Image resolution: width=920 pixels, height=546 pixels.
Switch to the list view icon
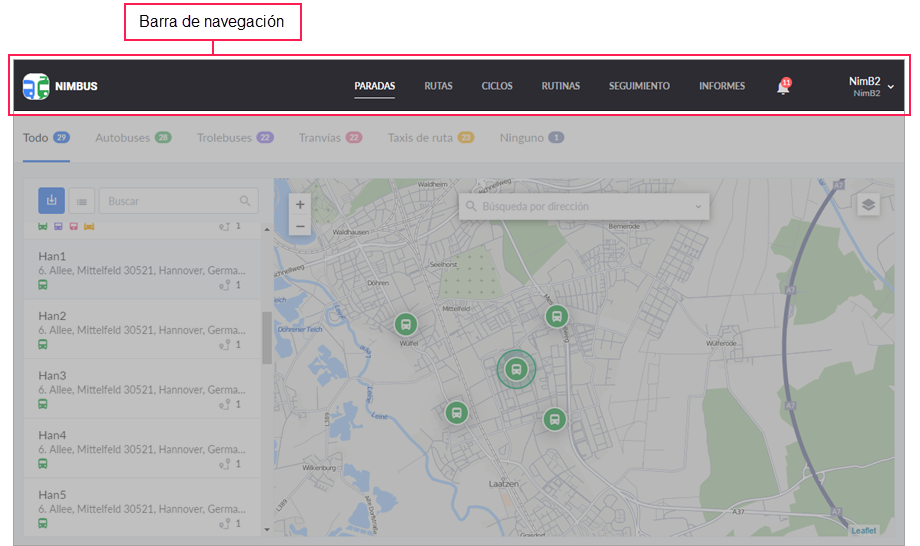(x=81, y=201)
